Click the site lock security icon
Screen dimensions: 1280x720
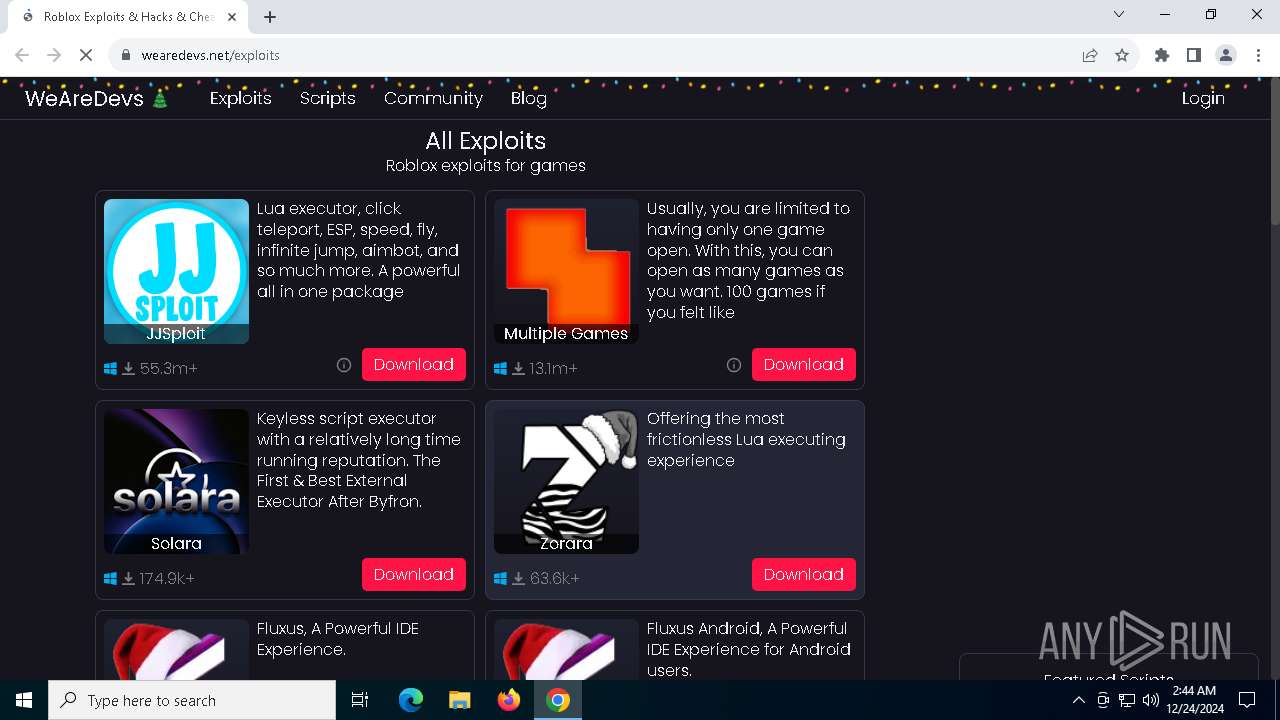[x=126, y=55]
